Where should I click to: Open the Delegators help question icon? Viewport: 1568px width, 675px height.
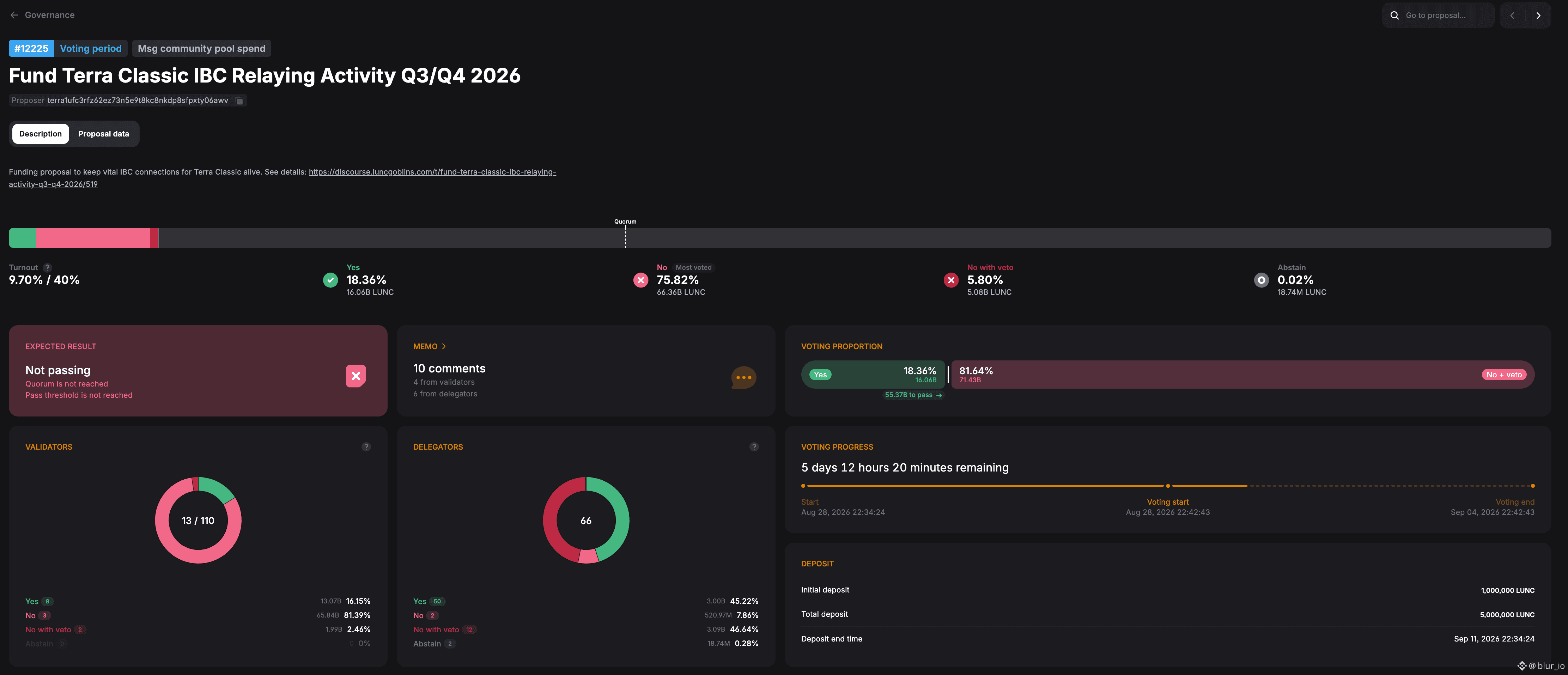point(754,447)
